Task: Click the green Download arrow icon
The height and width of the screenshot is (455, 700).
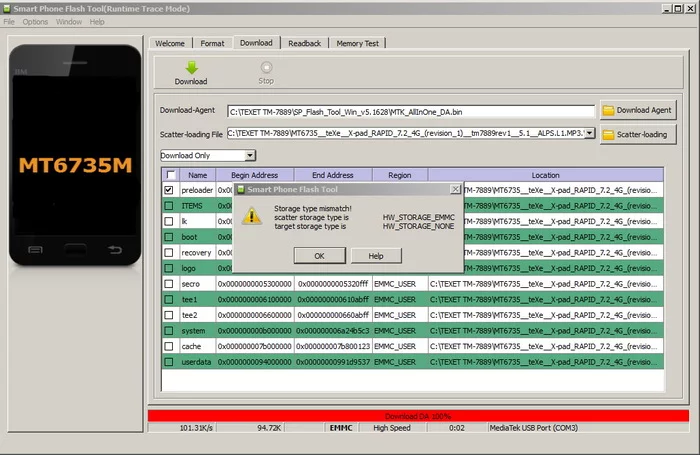Action: 192,68
